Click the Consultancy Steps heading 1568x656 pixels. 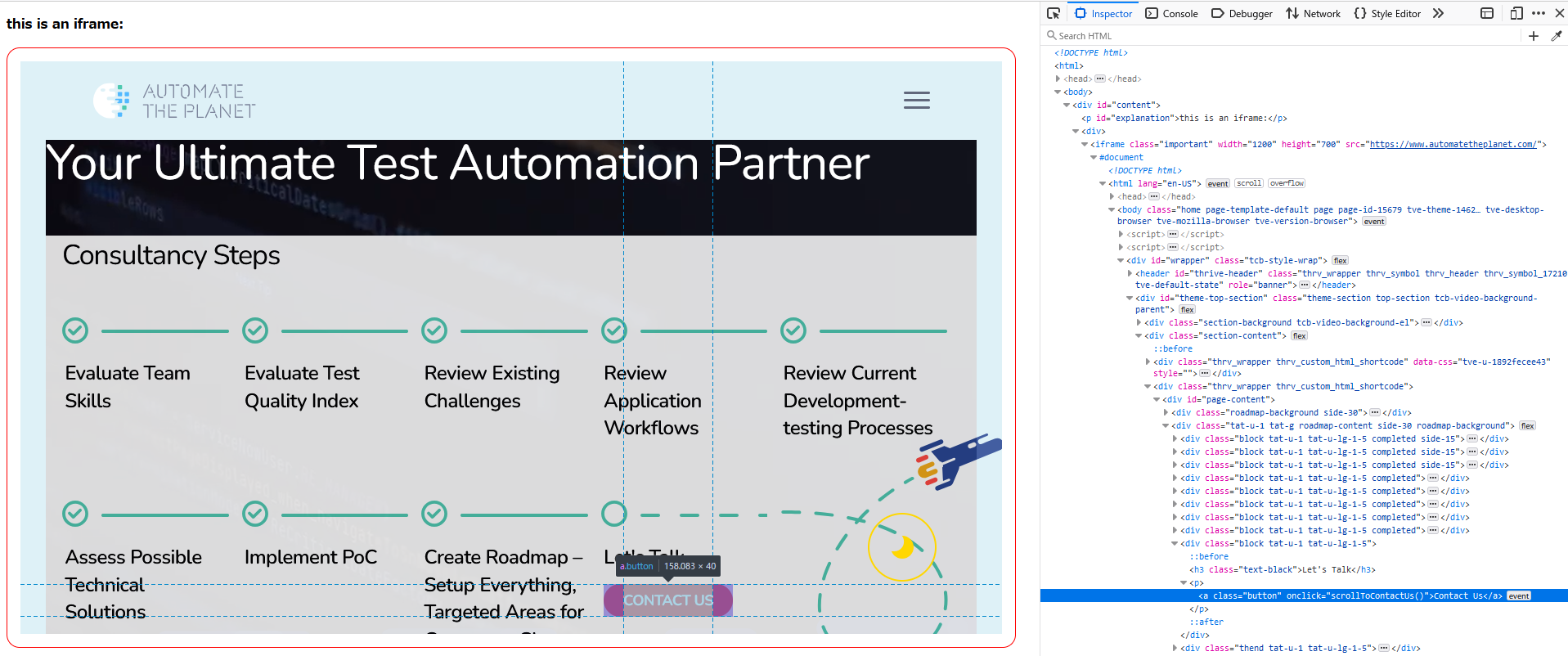coord(171,255)
